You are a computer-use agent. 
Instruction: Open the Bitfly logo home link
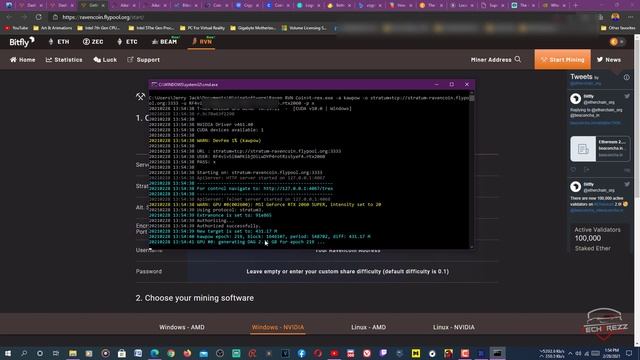tap(22, 42)
